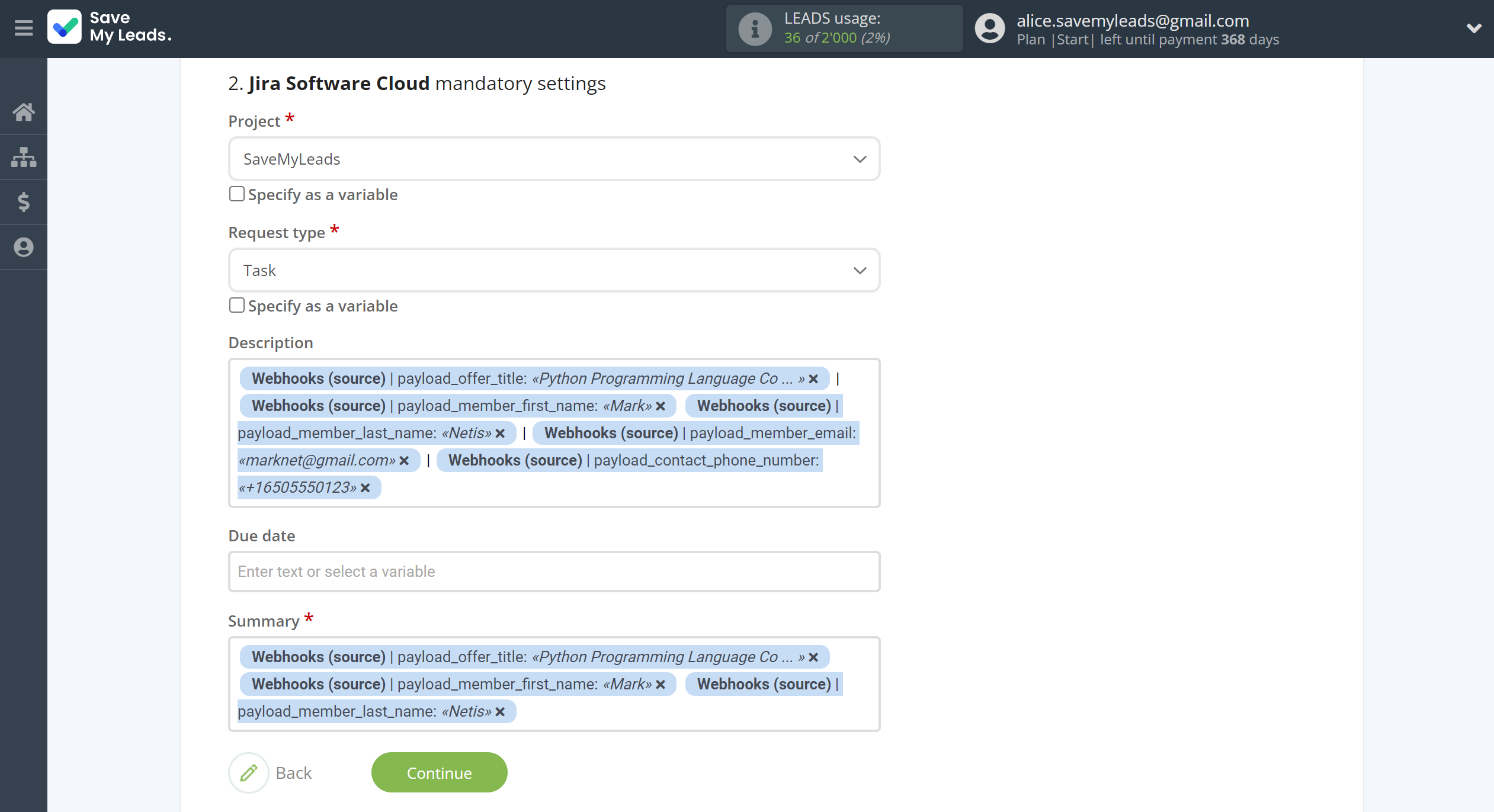
Task: Open the Project dropdown SaveMyLeads
Action: click(554, 159)
